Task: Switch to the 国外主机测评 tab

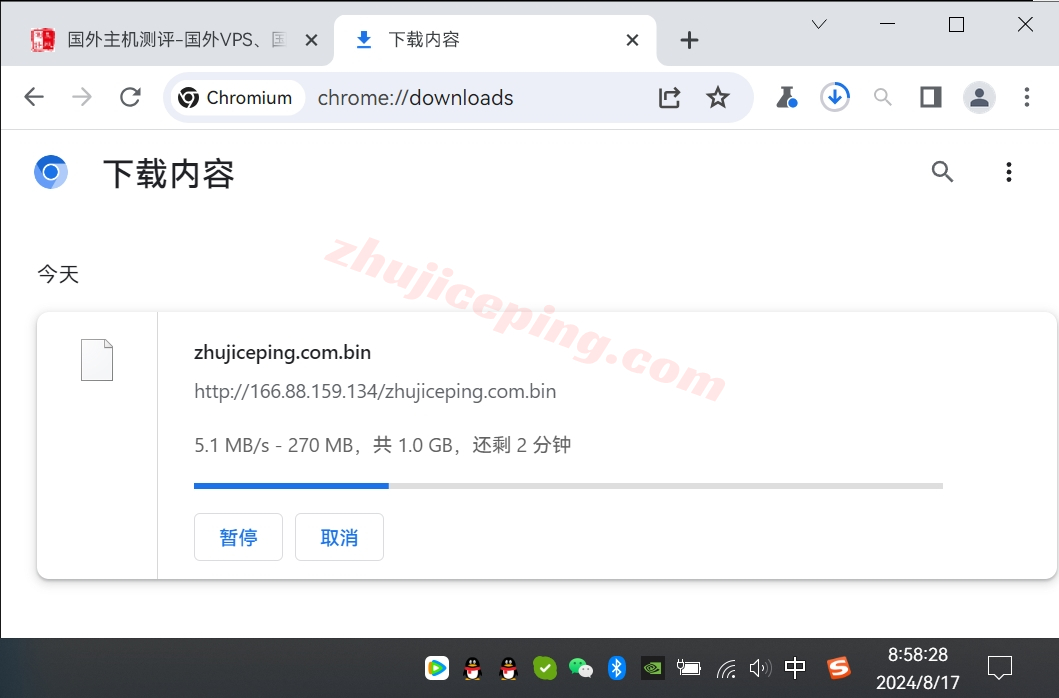Action: point(175,40)
